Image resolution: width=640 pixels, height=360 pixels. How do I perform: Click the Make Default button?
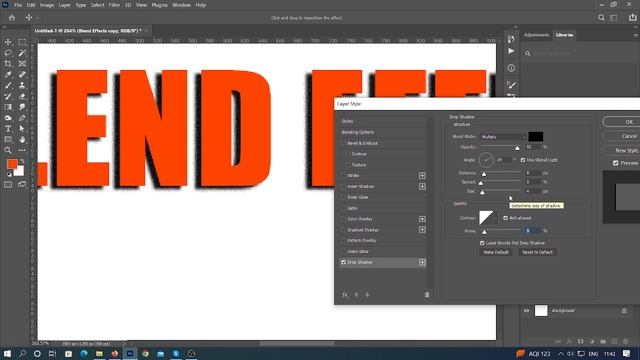[496, 252]
